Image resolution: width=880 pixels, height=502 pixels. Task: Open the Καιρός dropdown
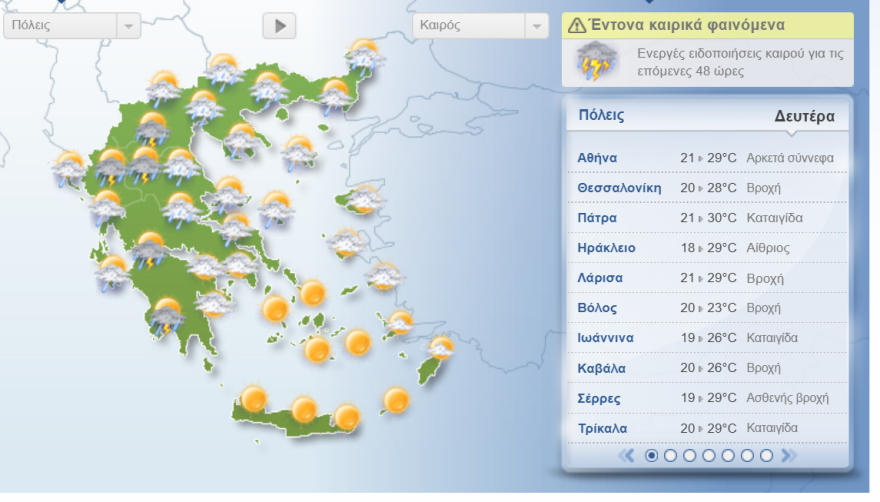tap(480, 26)
